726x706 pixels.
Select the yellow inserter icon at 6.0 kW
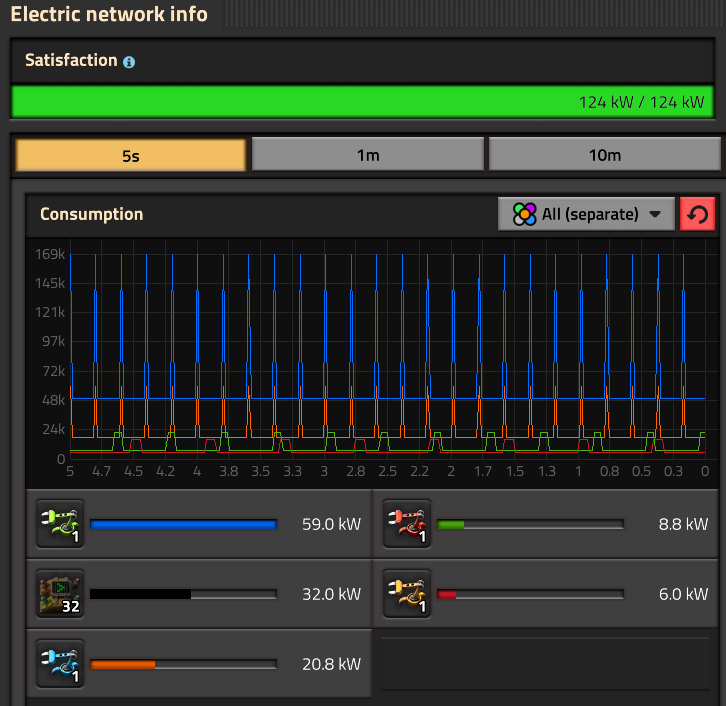(407, 594)
